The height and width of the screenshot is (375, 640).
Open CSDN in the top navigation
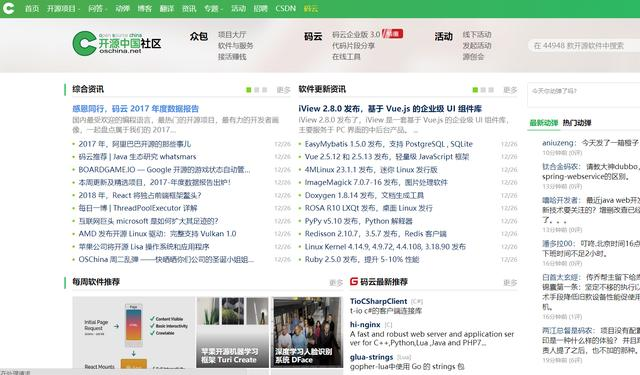(285, 8)
